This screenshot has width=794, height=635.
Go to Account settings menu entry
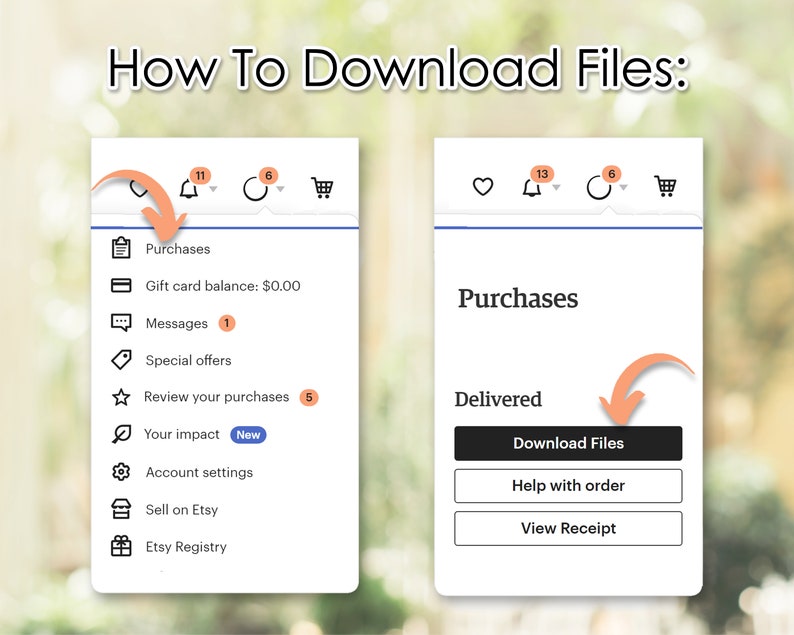[199, 472]
